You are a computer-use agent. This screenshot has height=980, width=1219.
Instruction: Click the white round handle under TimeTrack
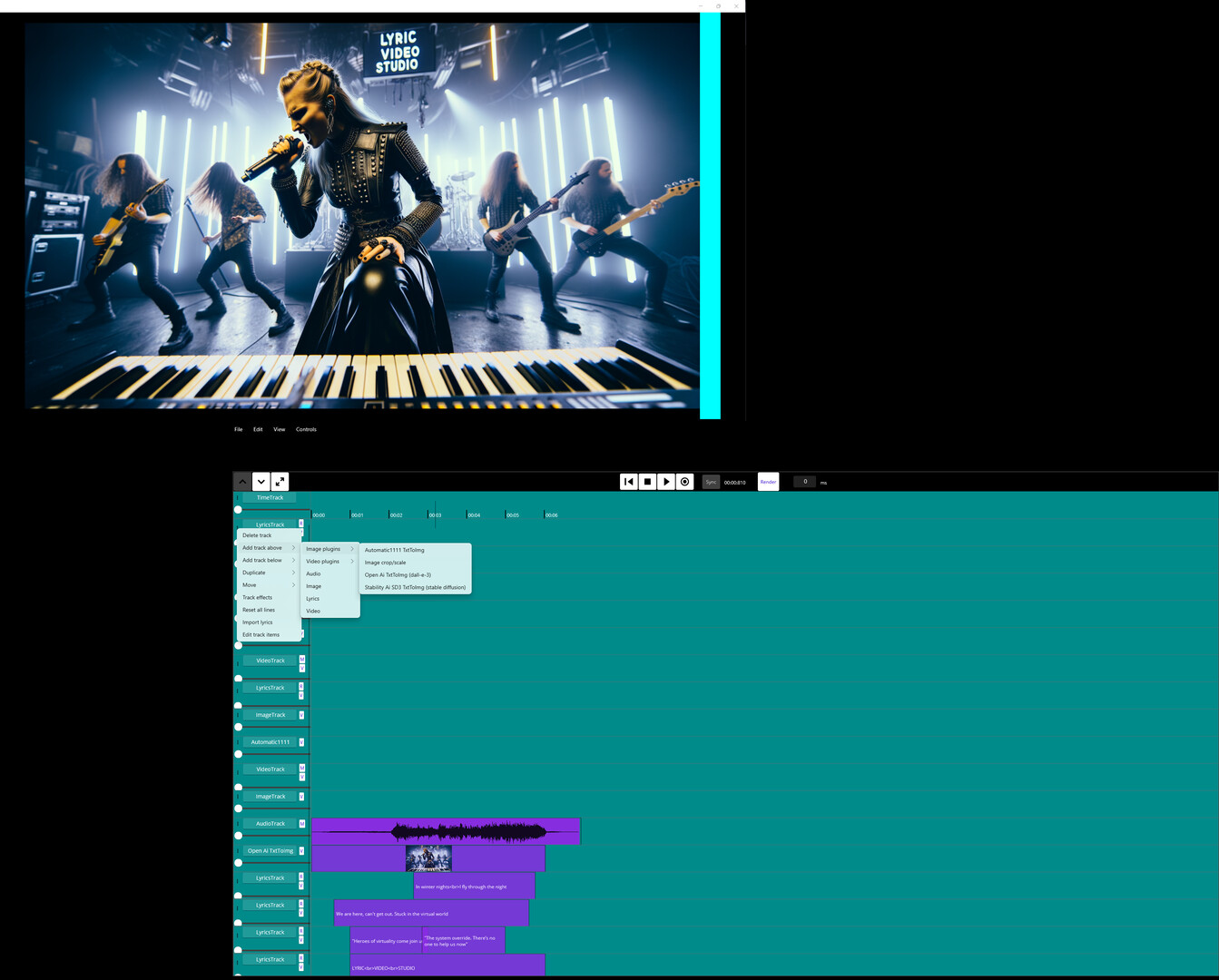239,510
